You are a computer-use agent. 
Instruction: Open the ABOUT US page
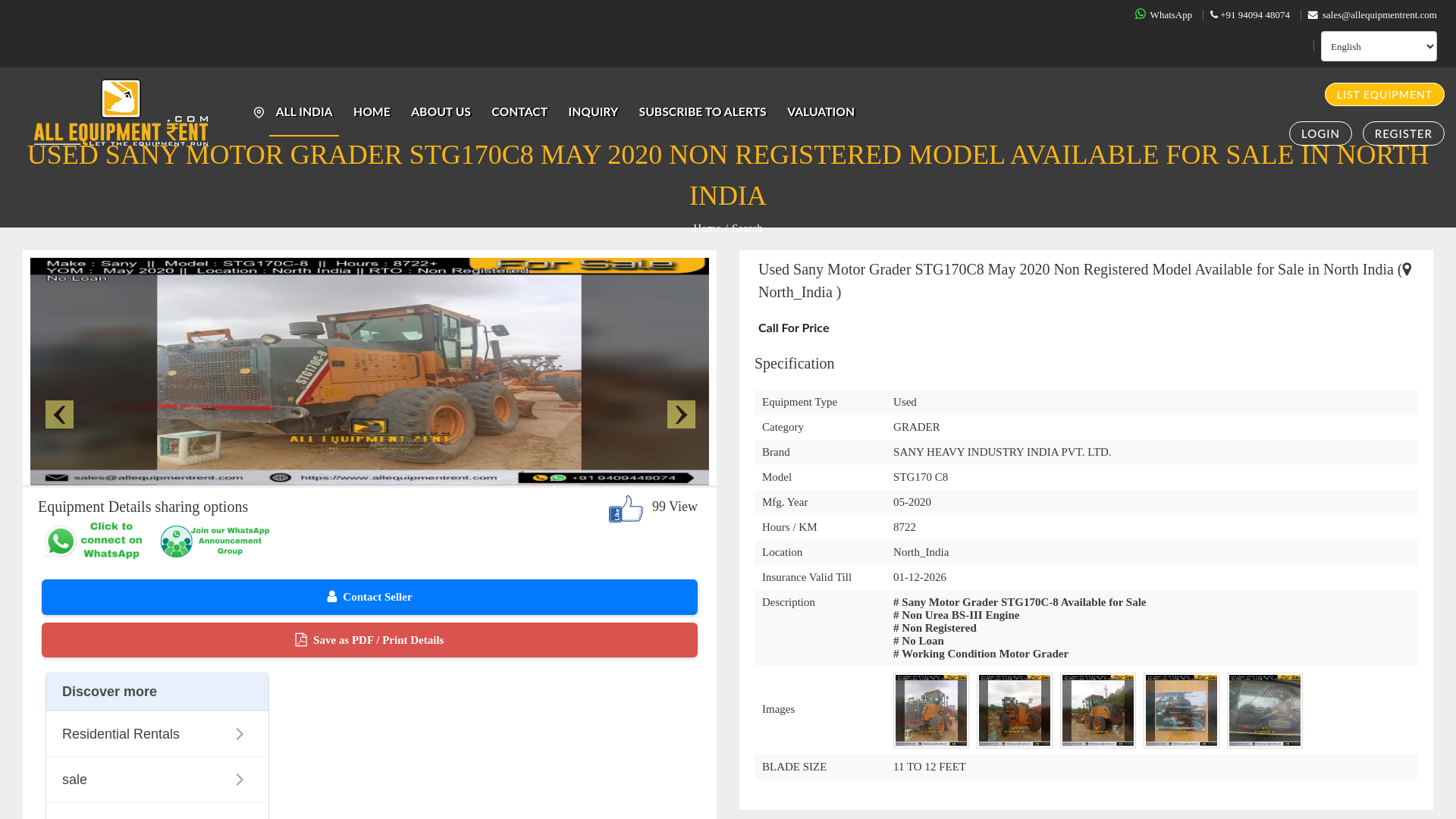441,111
